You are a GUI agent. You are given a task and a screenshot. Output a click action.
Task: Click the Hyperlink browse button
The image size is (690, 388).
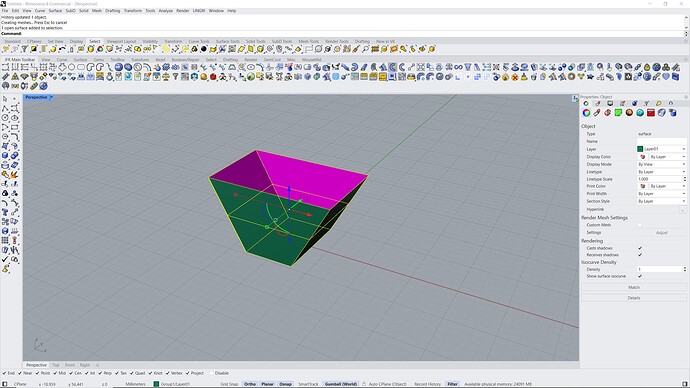(x=683, y=210)
